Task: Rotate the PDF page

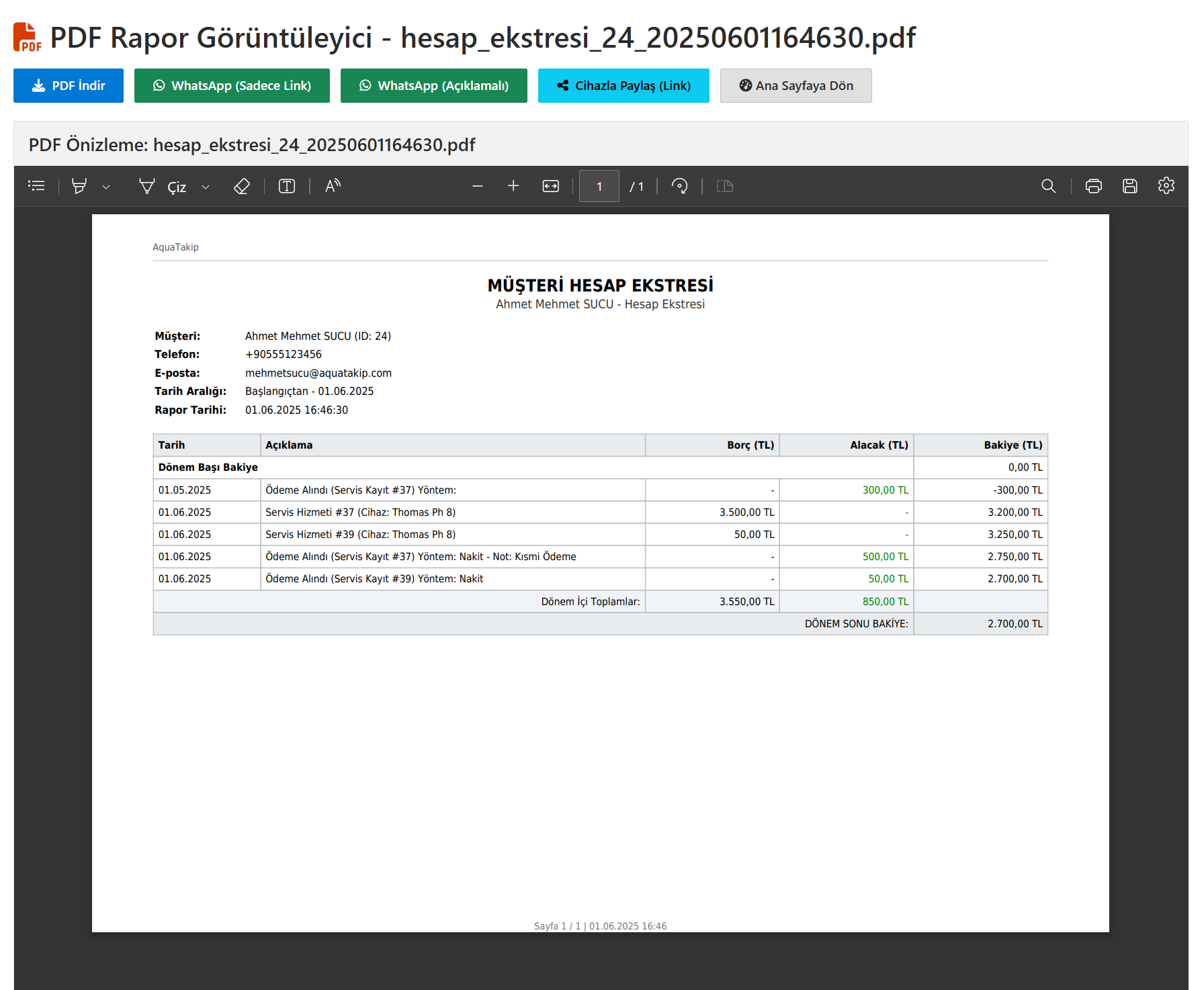Action: point(679,186)
